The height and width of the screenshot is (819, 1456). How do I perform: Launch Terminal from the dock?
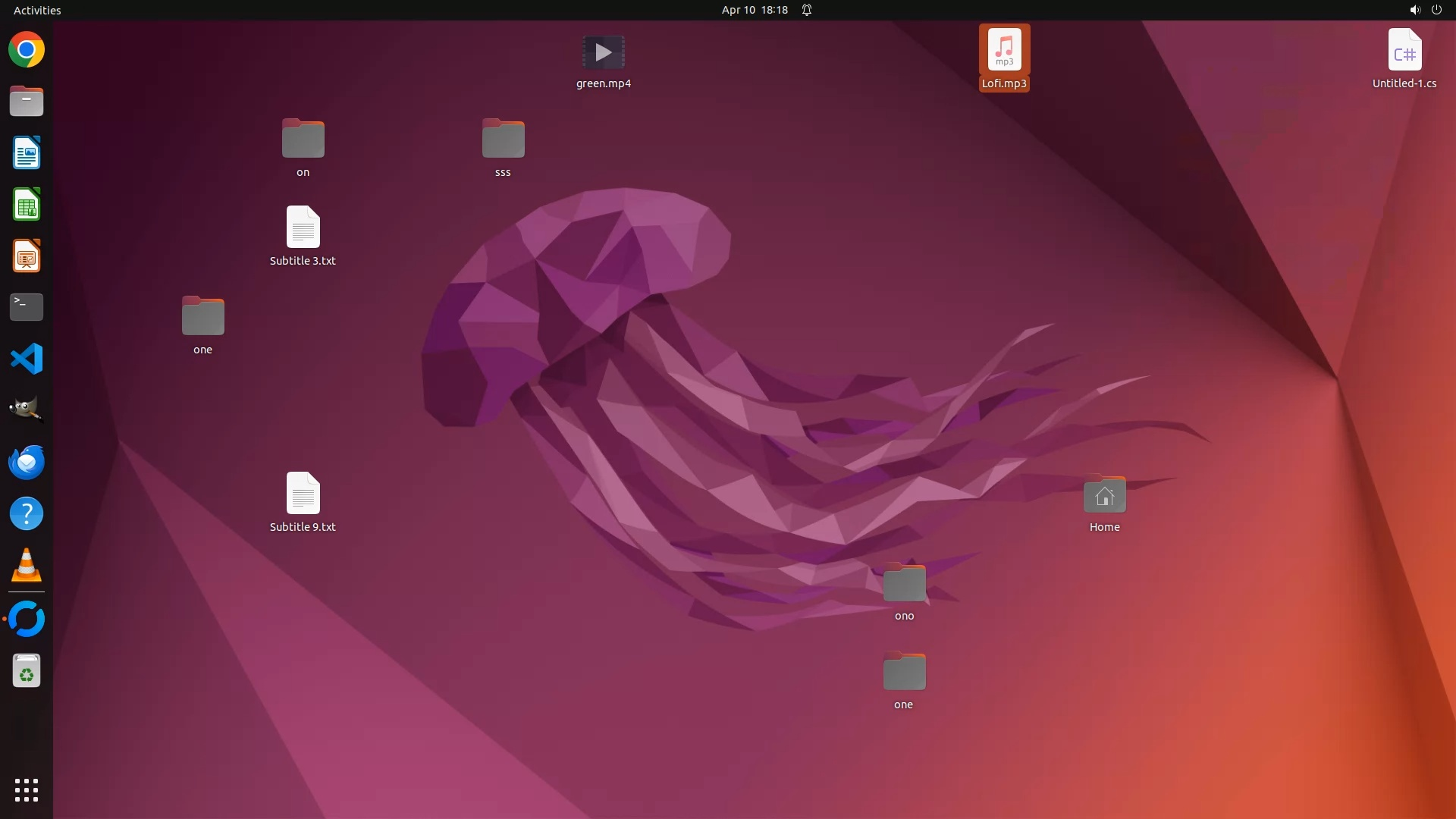(x=27, y=307)
